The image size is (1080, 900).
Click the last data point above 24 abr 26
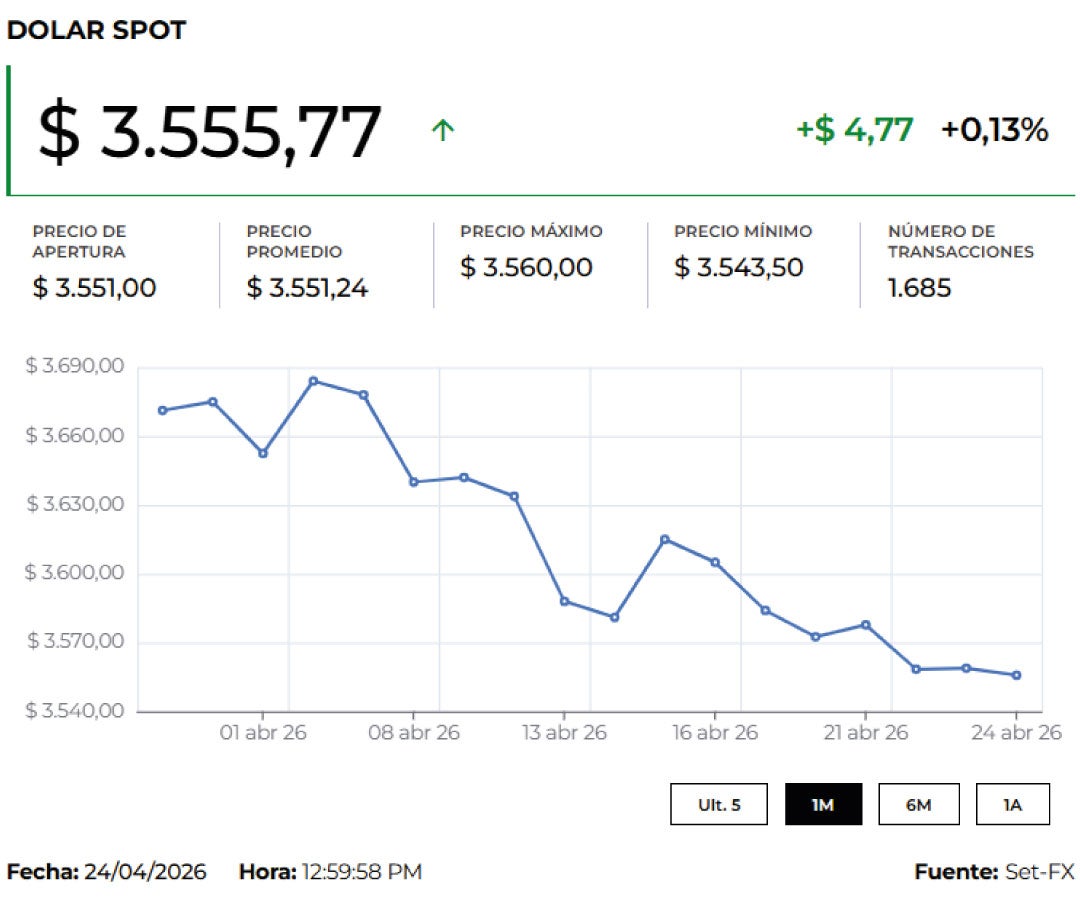coord(1016,675)
